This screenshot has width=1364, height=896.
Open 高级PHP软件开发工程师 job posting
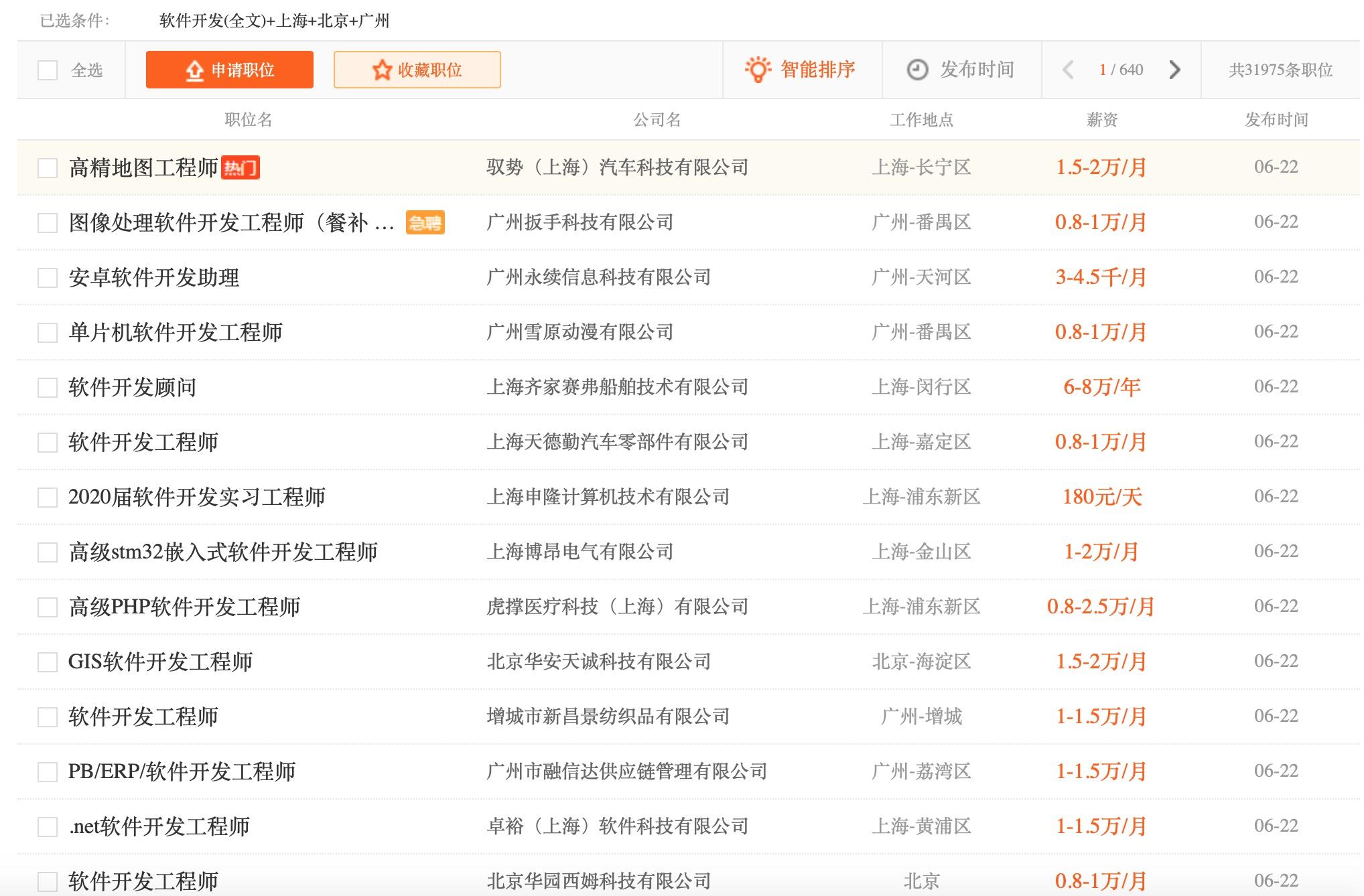coord(184,607)
